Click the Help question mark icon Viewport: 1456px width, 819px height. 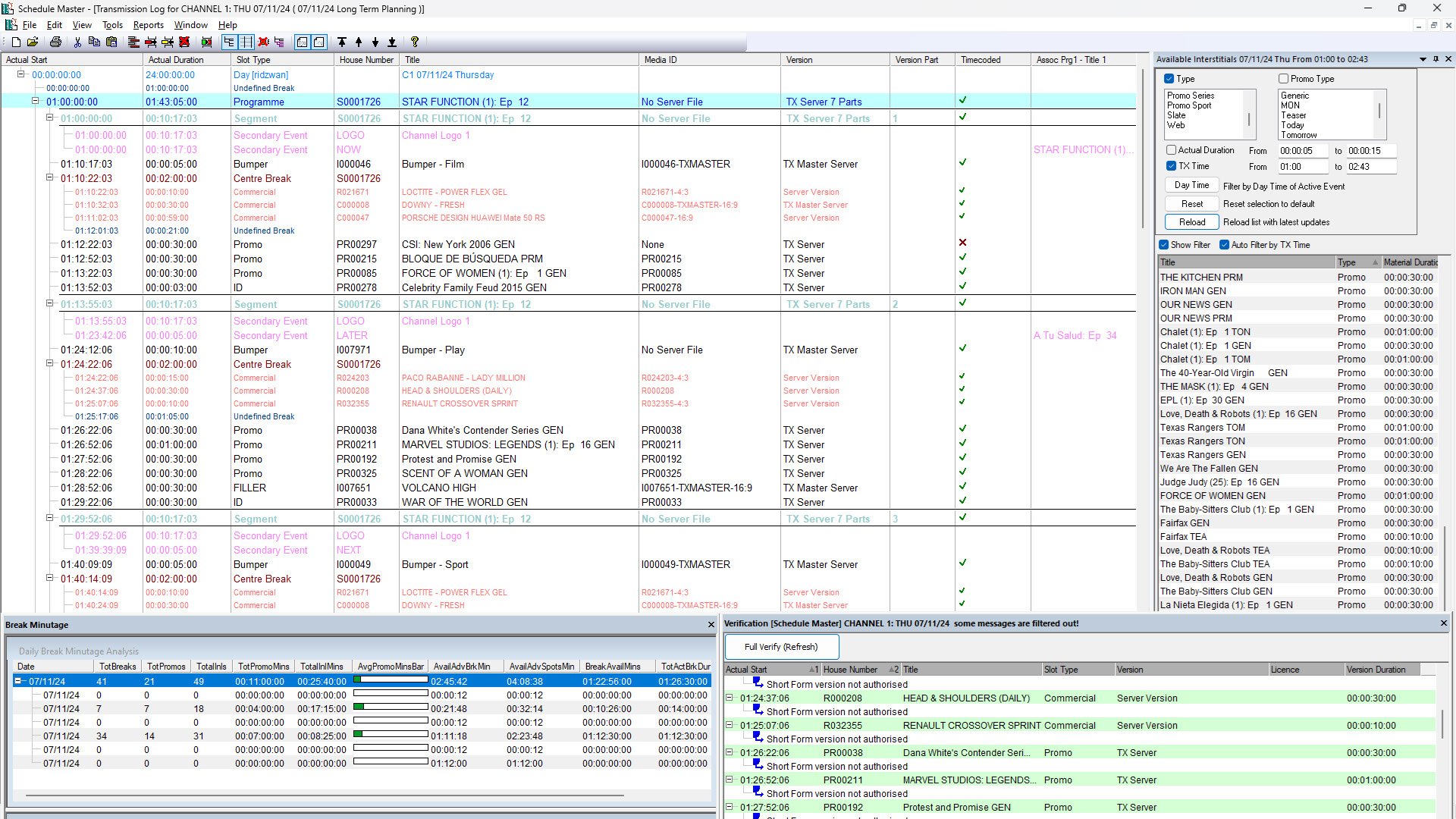[415, 42]
